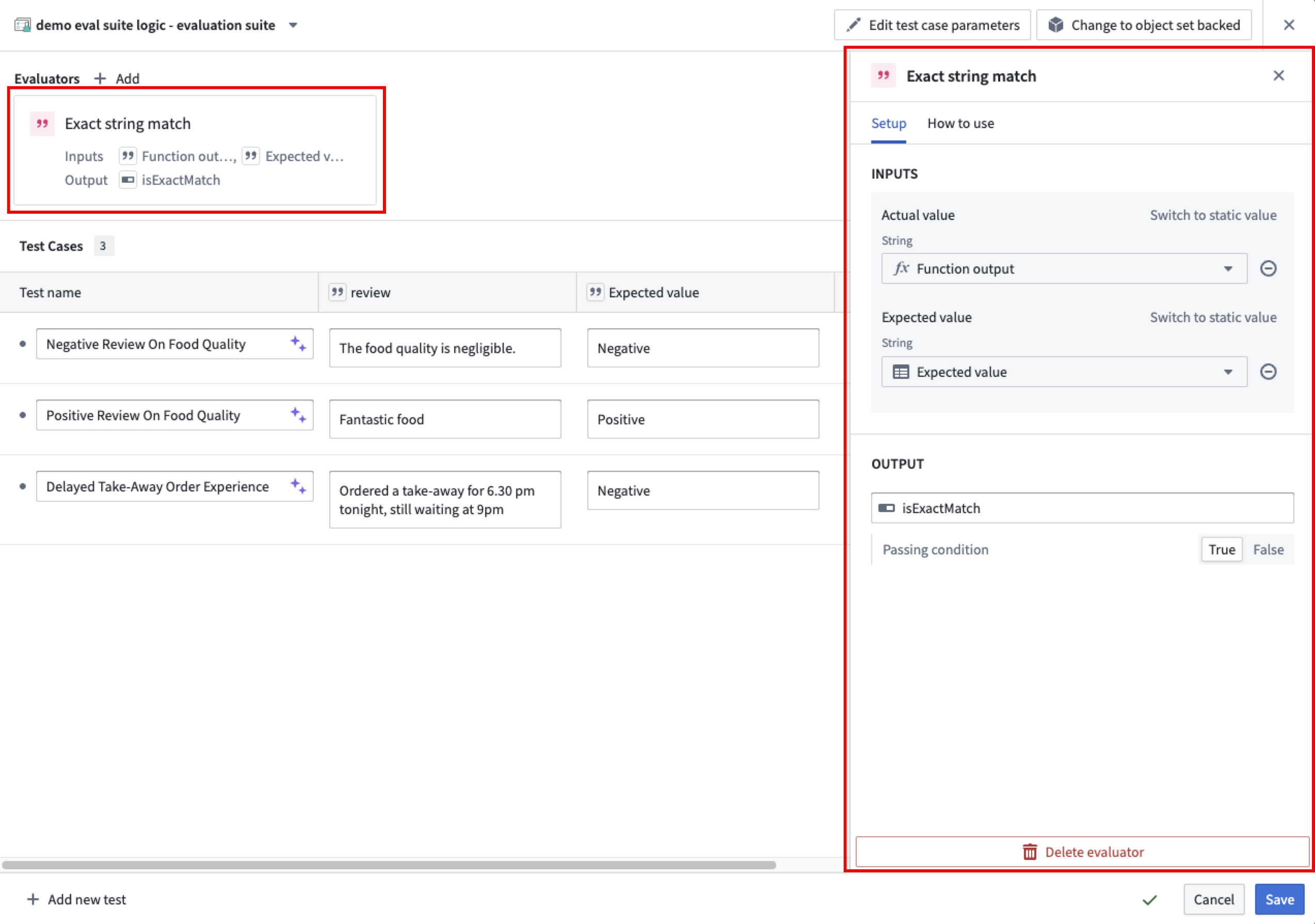The height and width of the screenshot is (924, 1315).
Task: Click Edit test case parameters button
Action: (x=932, y=25)
